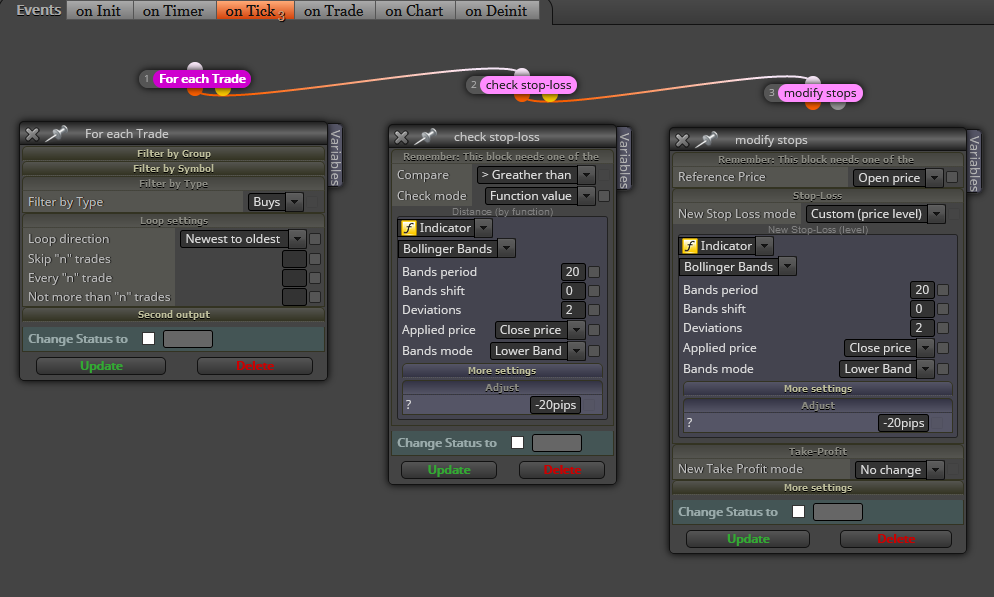
Task: Close the For each Trade panel
Action: tap(32, 134)
